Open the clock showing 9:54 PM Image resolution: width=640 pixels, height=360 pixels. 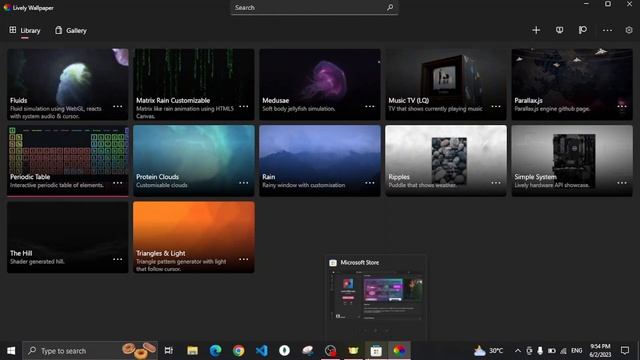pos(600,351)
